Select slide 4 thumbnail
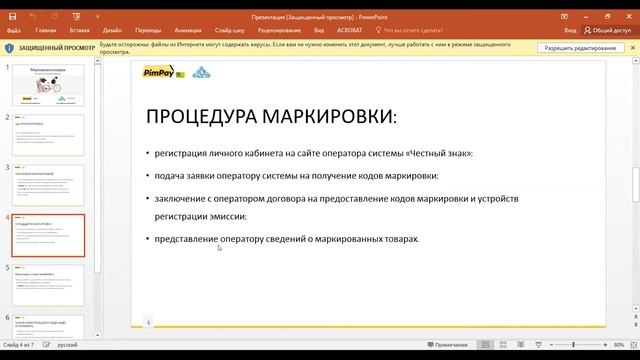 point(48,236)
